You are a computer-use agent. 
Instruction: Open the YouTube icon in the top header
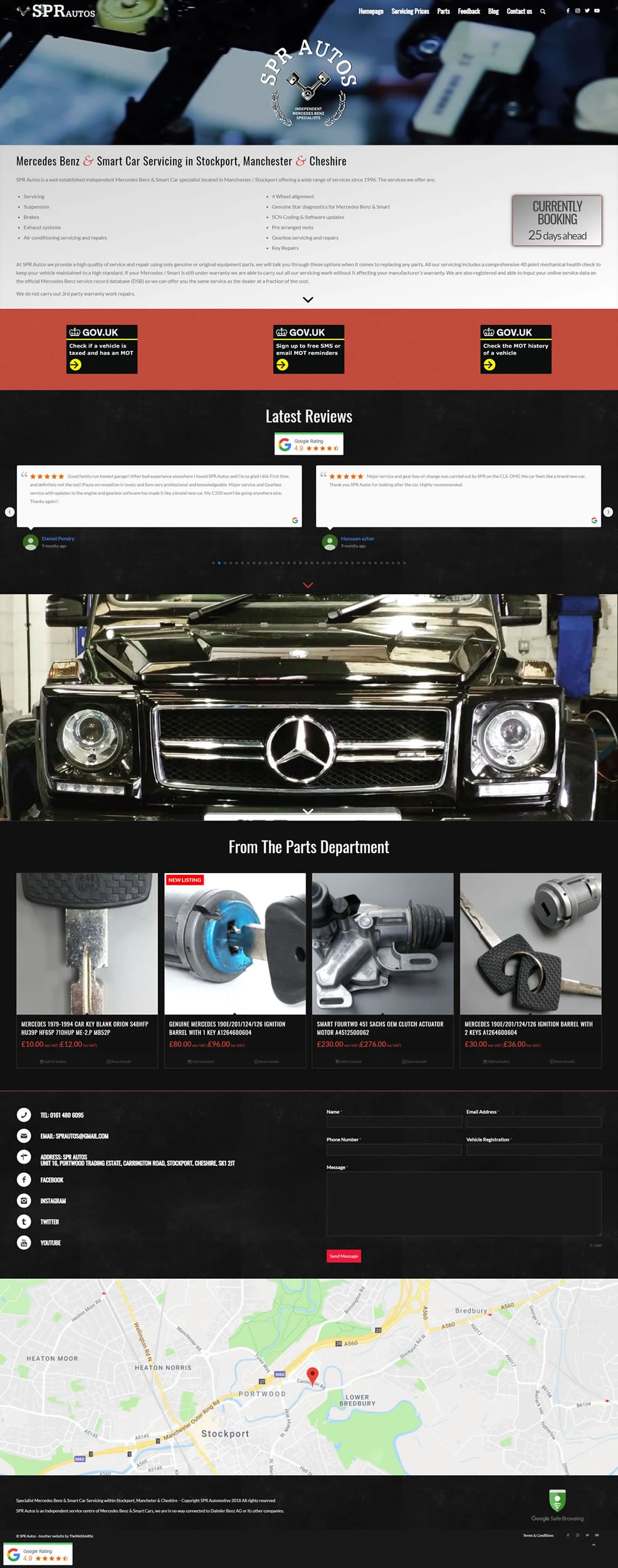597,11
